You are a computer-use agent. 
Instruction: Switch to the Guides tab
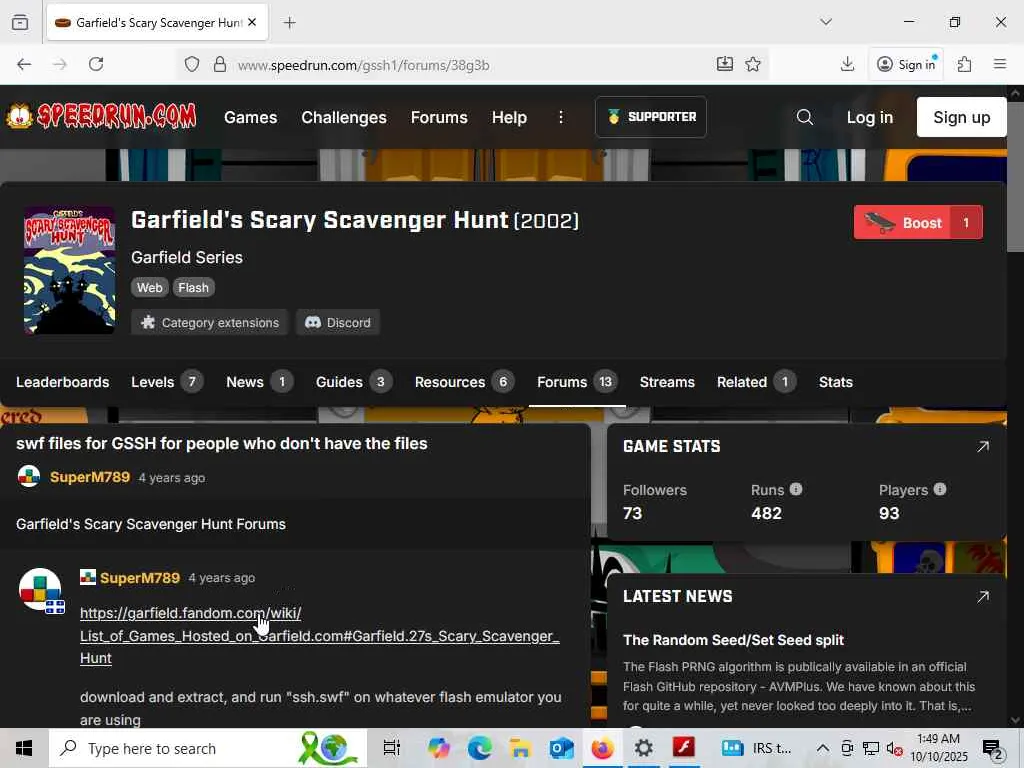(353, 382)
